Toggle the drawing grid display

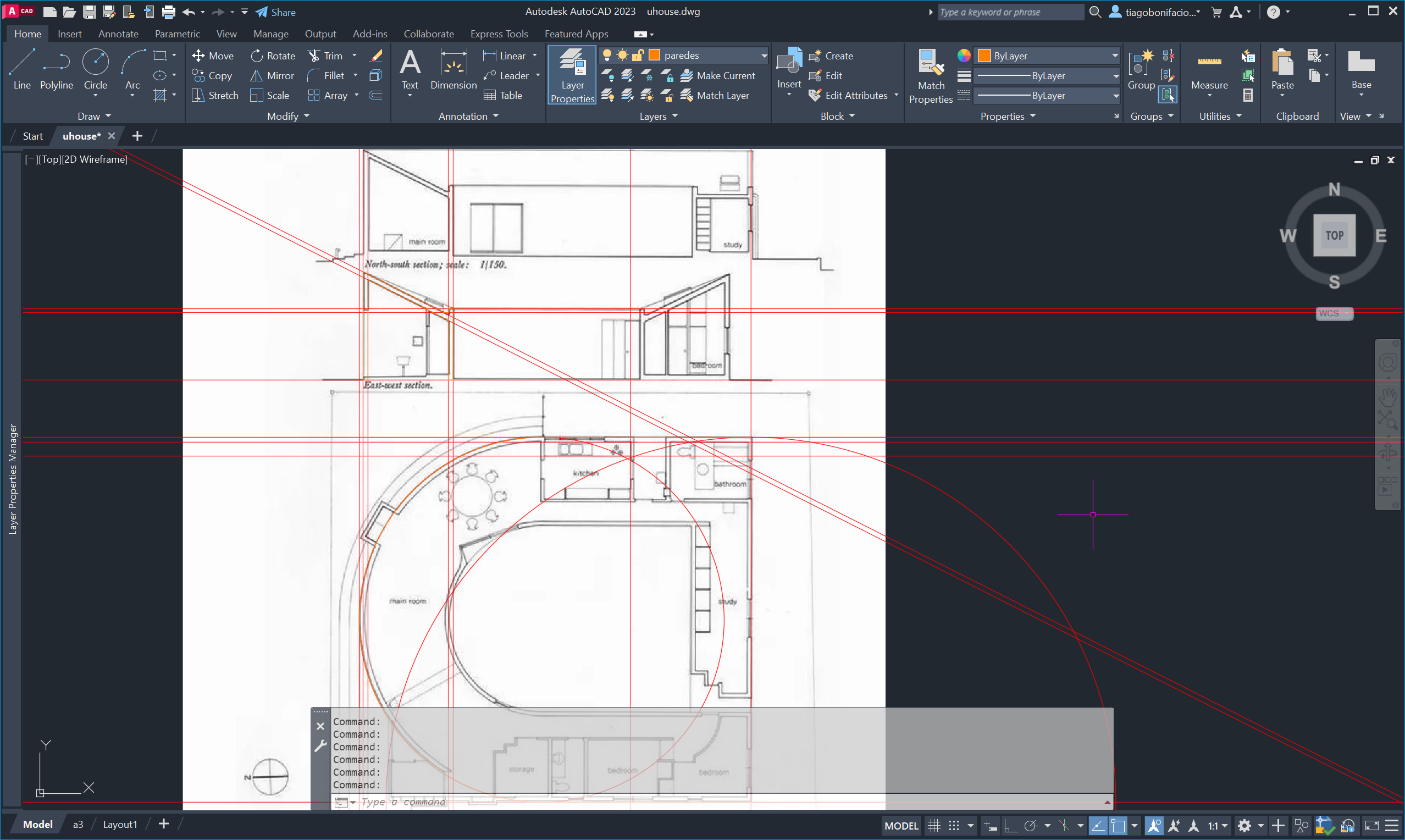coord(934,825)
